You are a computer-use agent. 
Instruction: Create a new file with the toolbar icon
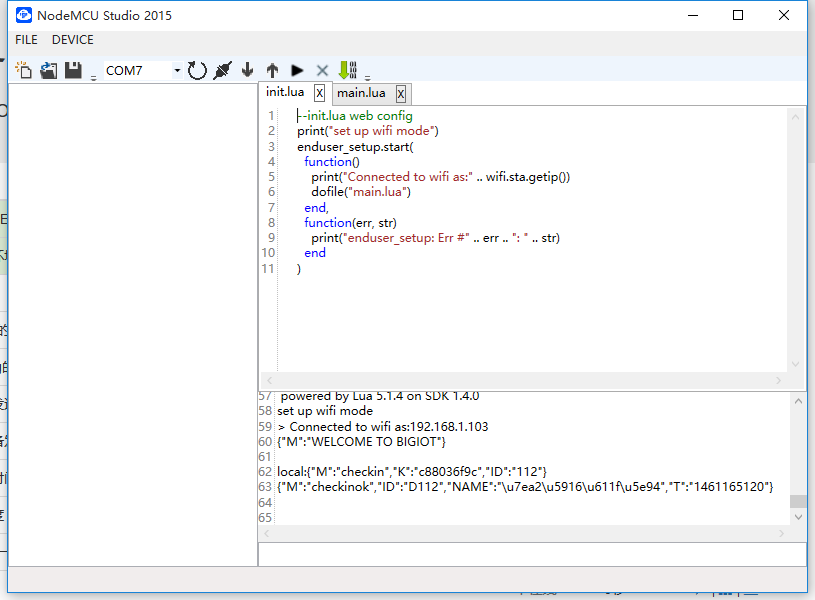tap(24, 70)
